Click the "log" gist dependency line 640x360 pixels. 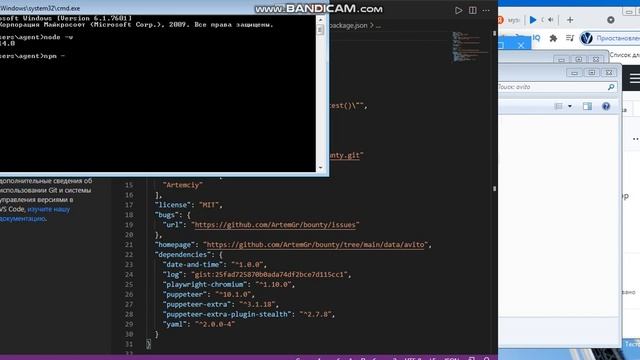coord(257,275)
